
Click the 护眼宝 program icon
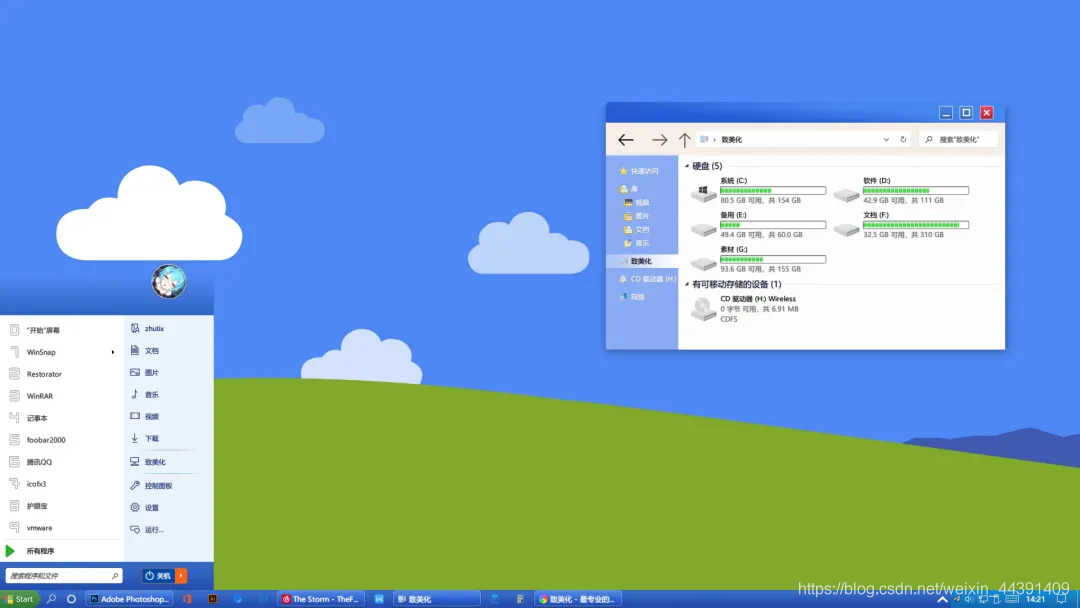14,506
